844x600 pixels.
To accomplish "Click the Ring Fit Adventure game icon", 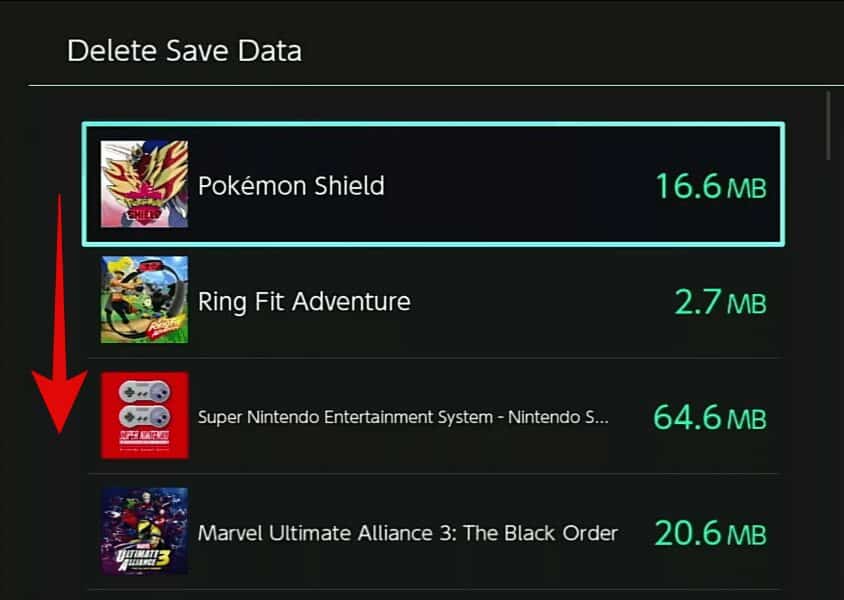I will click(144, 300).
